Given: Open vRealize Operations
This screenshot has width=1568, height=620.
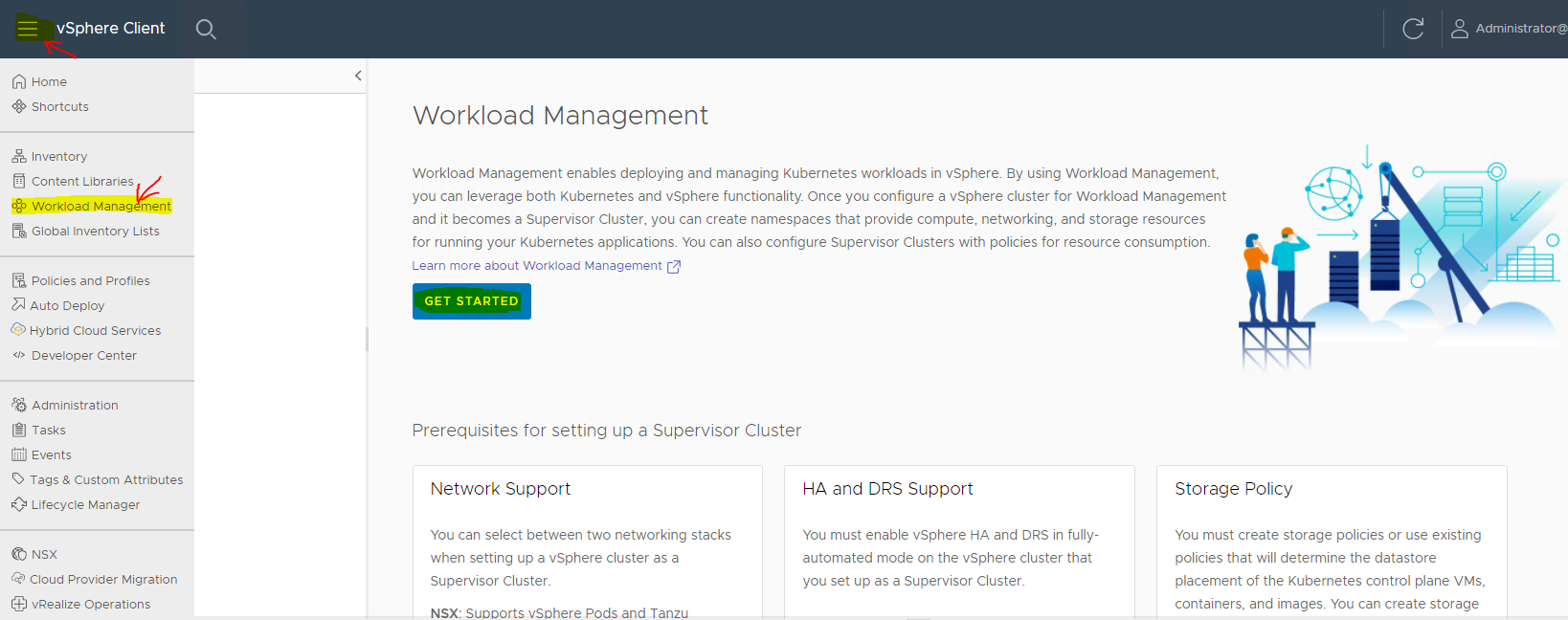Looking at the screenshot, I should pyautogui.click(x=91, y=604).
